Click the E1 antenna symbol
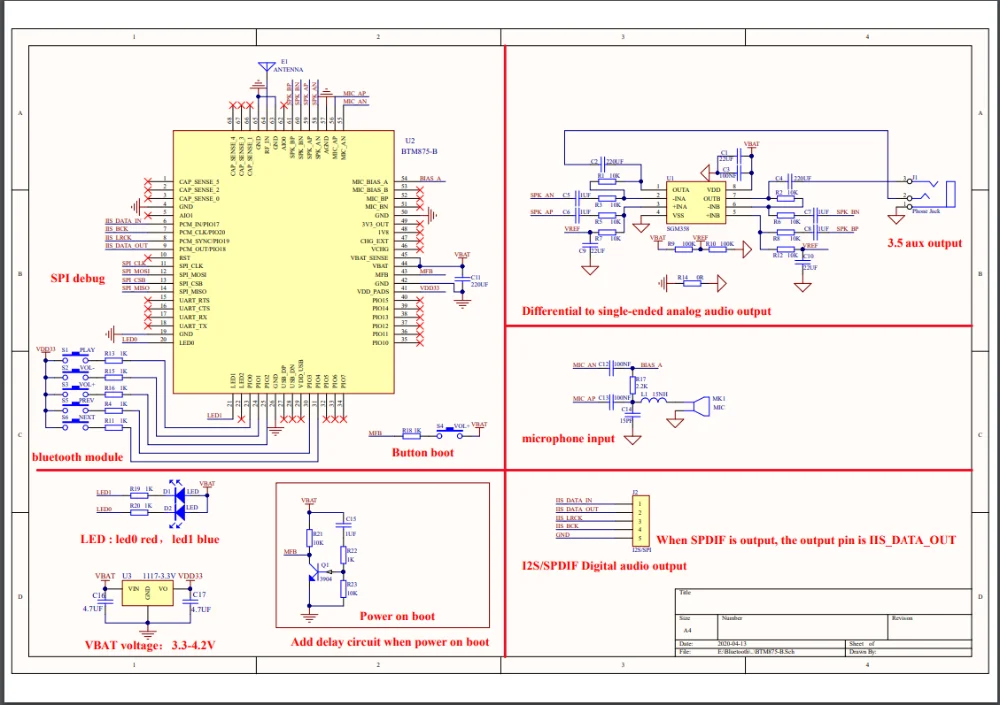Image resolution: width=1000 pixels, height=705 pixels. pos(267,68)
